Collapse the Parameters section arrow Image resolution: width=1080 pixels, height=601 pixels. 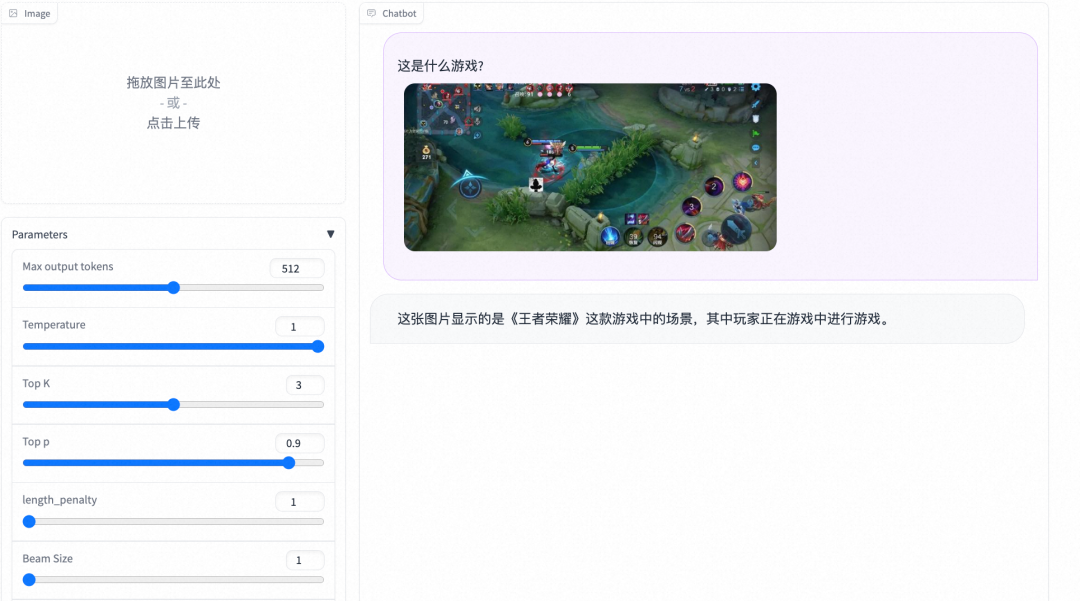(331, 234)
